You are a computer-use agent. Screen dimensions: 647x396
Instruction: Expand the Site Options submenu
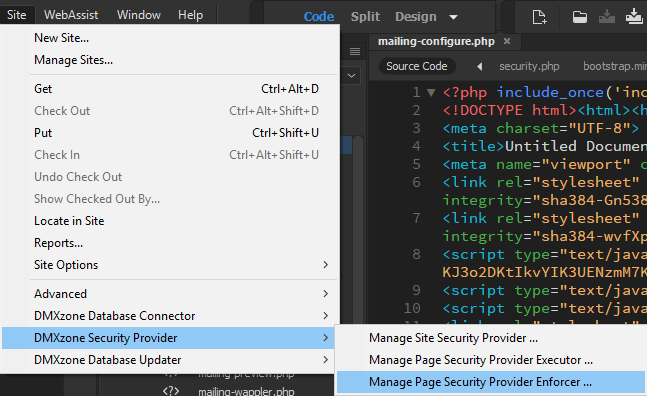(170, 265)
